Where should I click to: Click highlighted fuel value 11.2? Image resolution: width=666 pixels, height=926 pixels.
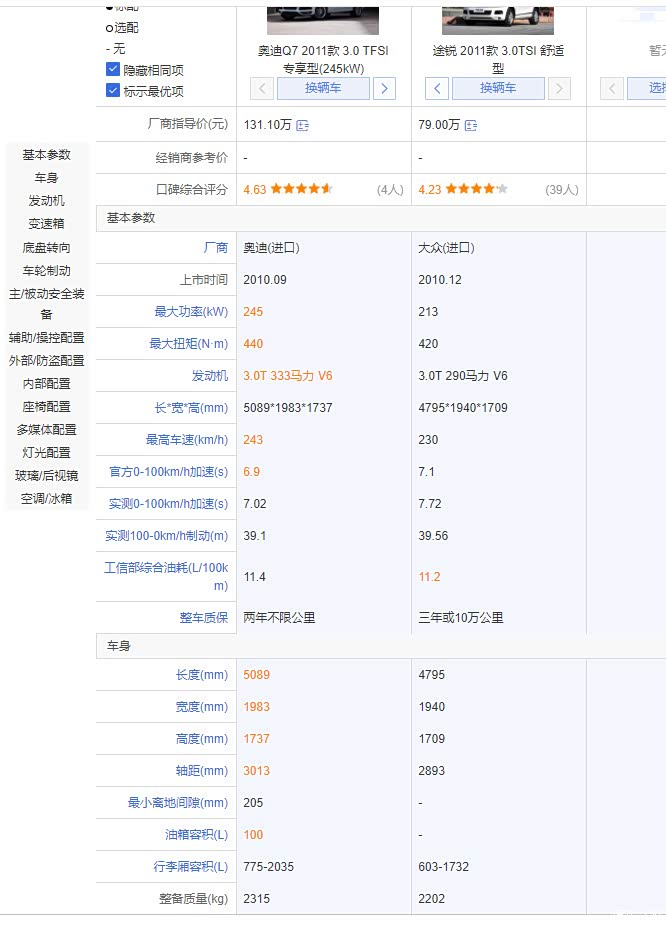coord(429,577)
